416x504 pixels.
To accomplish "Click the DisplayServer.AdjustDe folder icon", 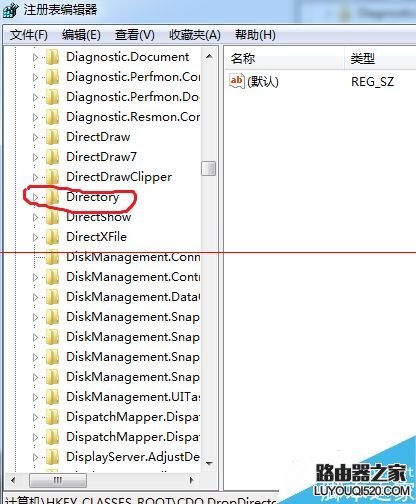I will click(52, 457).
